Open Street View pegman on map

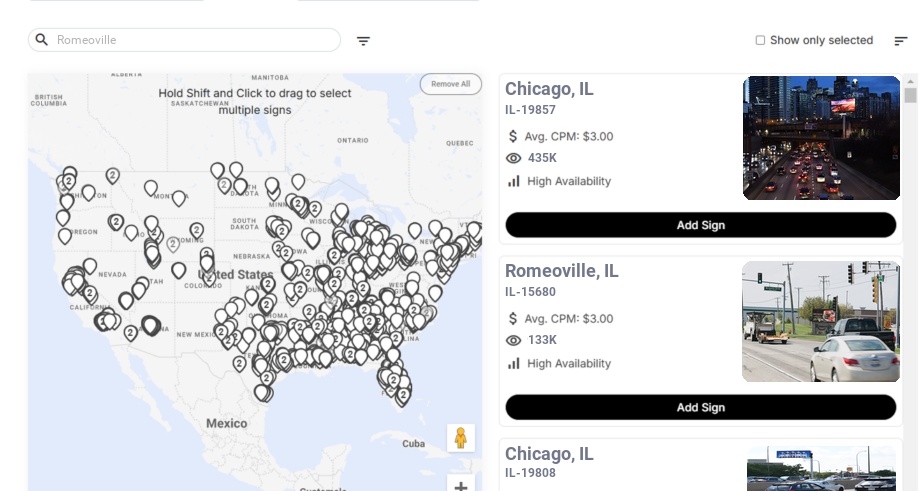click(461, 438)
